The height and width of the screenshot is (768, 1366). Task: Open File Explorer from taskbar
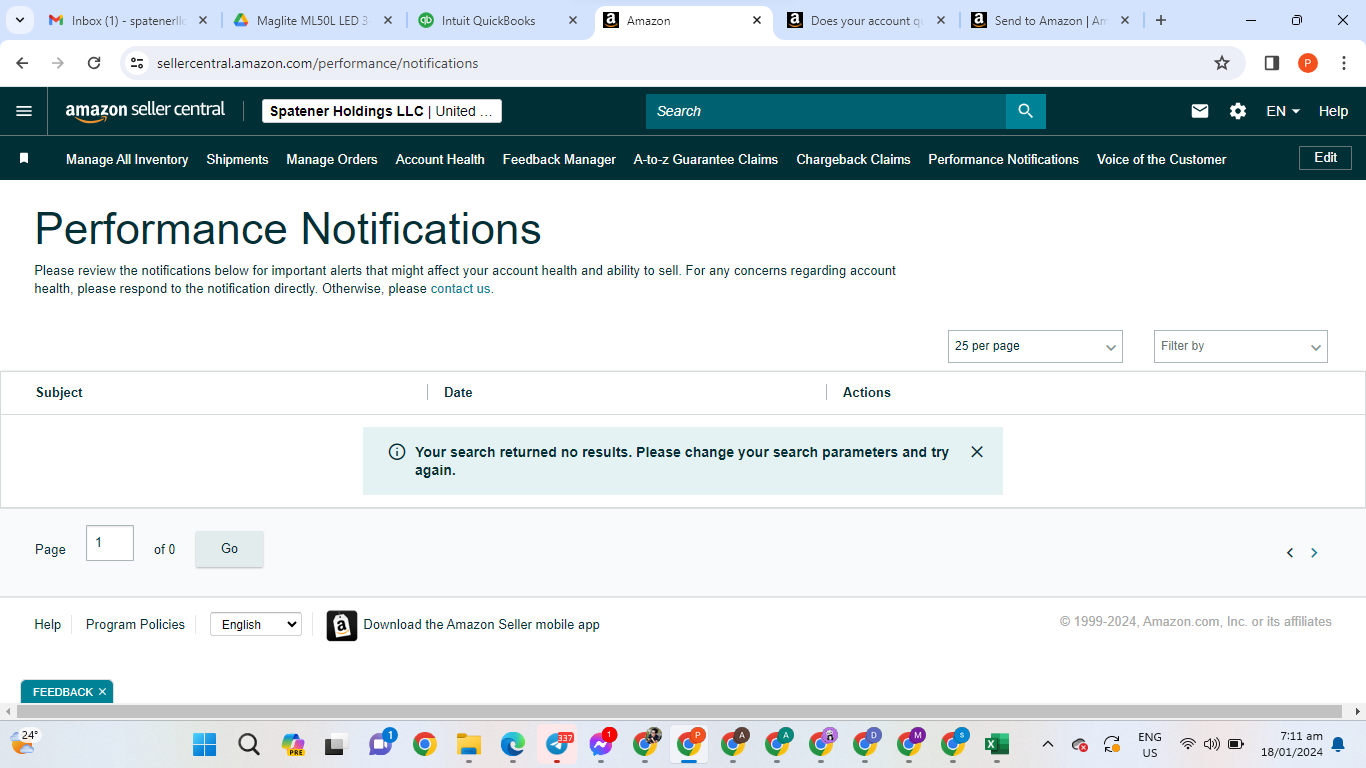pyautogui.click(x=469, y=744)
